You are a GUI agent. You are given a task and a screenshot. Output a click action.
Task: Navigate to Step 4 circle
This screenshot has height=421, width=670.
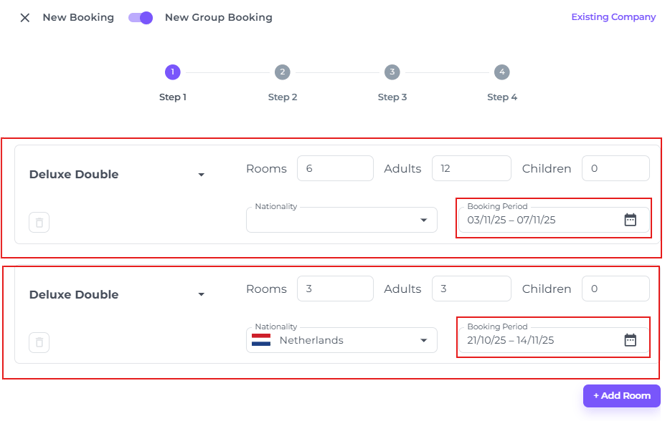tap(502, 72)
